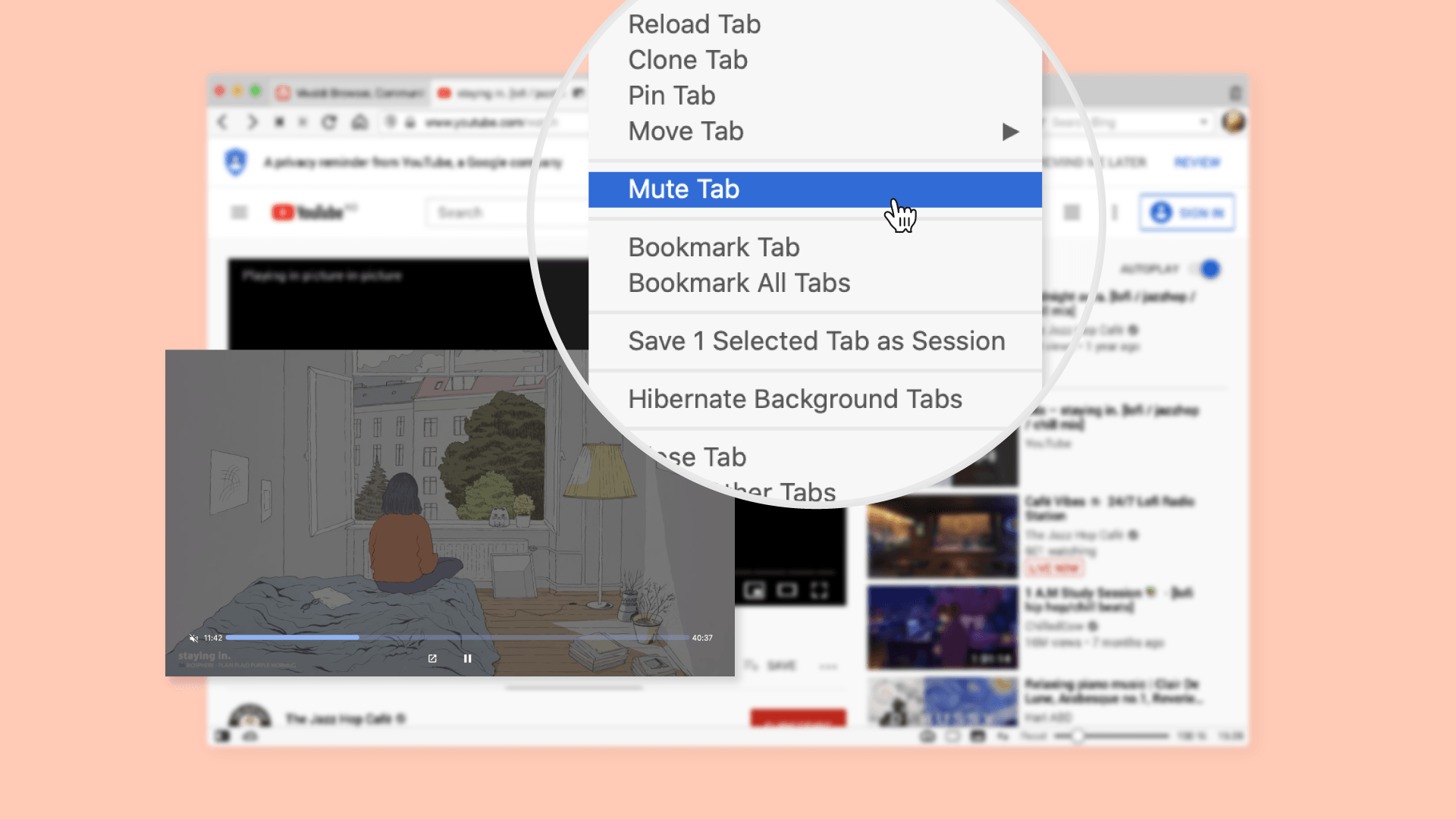The width and height of the screenshot is (1456, 819).
Task: Select Hibernate Background Tabs in the context menu
Action: pyautogui.click(x=795, y=400)
